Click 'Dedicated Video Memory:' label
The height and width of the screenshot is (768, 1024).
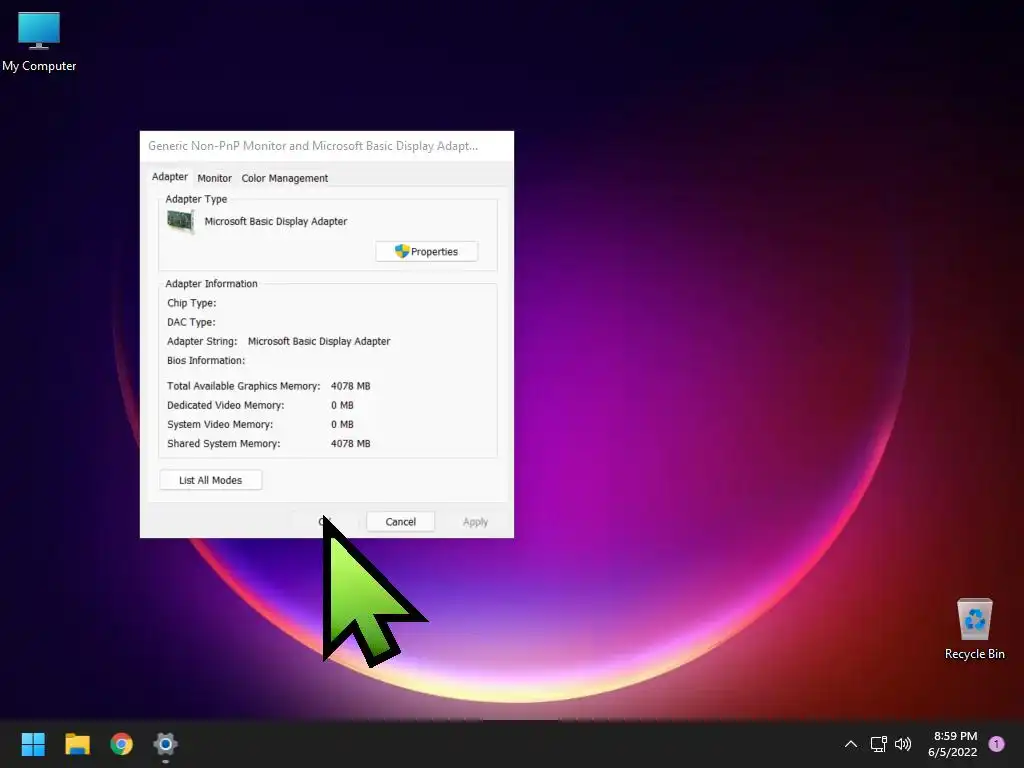pyautogui.click(x=226, y=405)
